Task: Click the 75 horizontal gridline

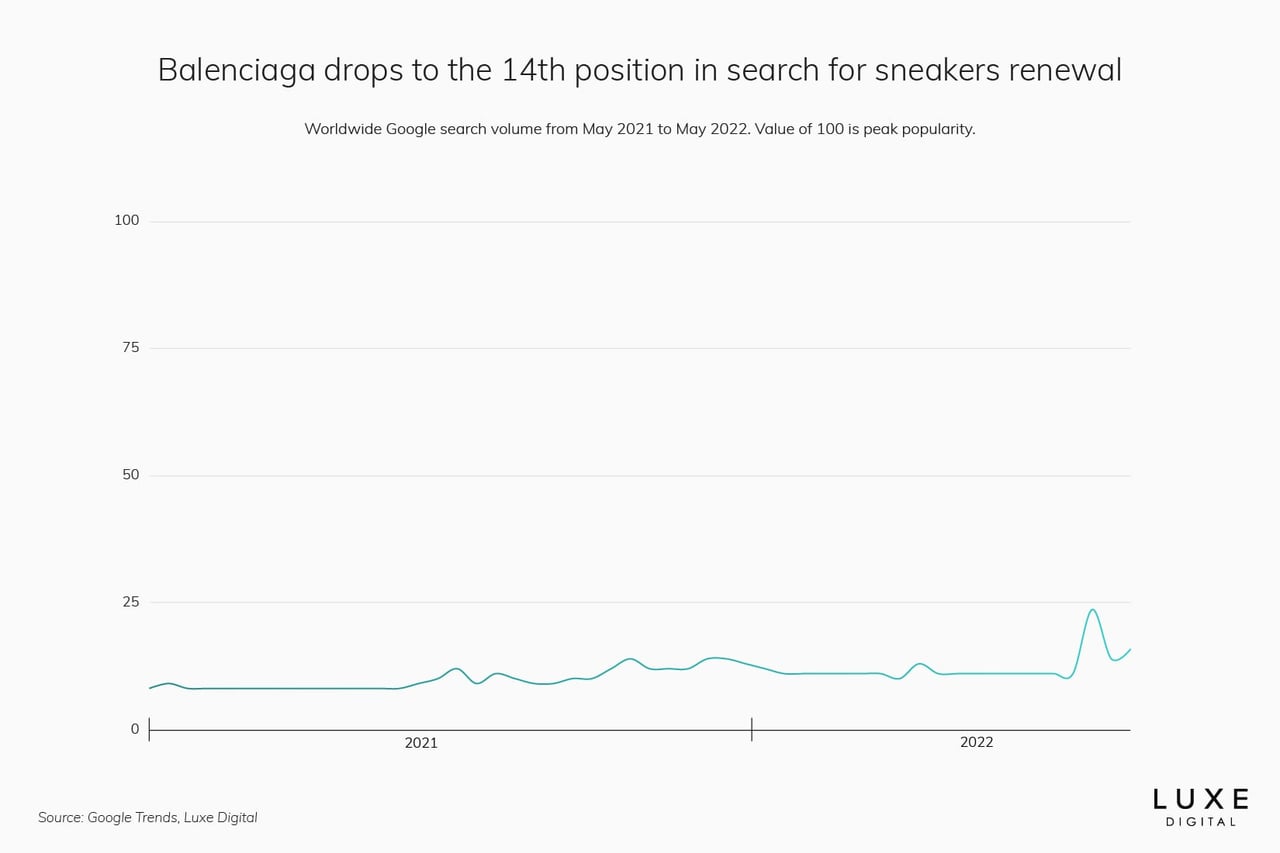Action: [x=640, y=348]
